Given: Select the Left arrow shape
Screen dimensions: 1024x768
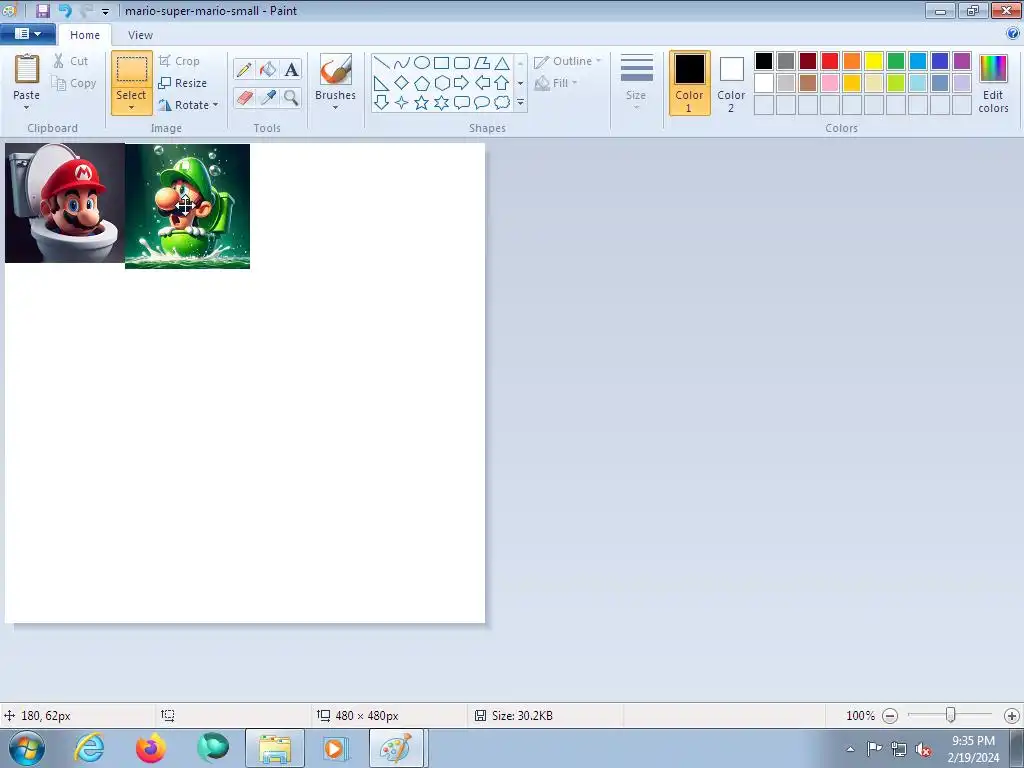Looking at the screenshot, I should point(482,83).
